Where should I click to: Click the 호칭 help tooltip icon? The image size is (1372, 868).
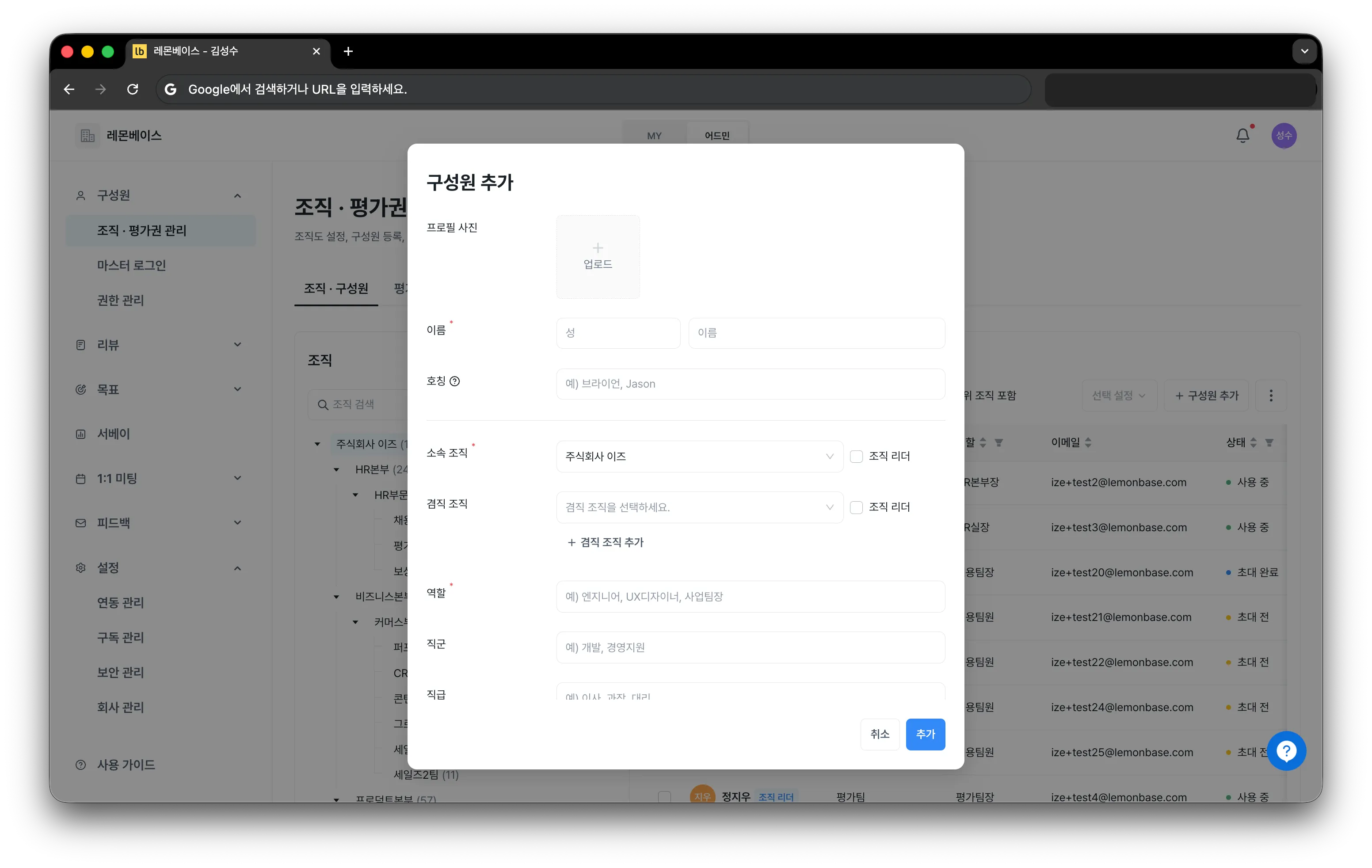pyautogui.click(x=455, y=381)
